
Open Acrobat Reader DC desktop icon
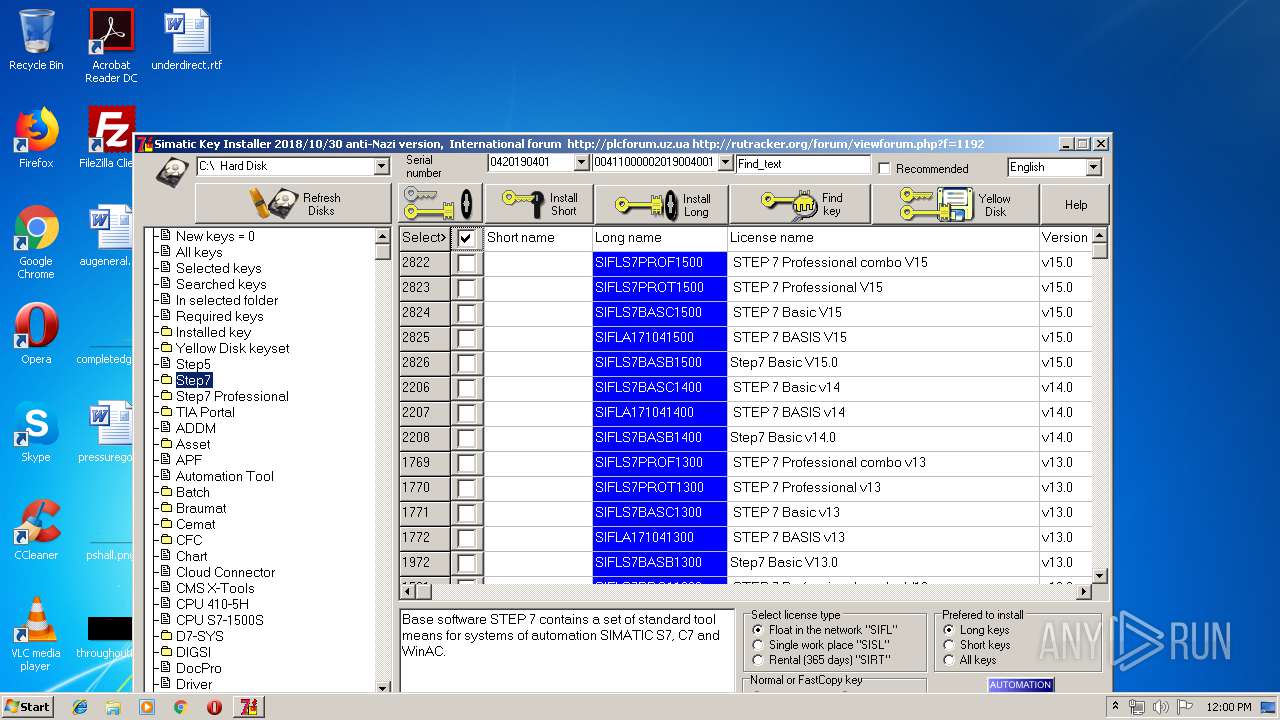(x=111, y=46)
